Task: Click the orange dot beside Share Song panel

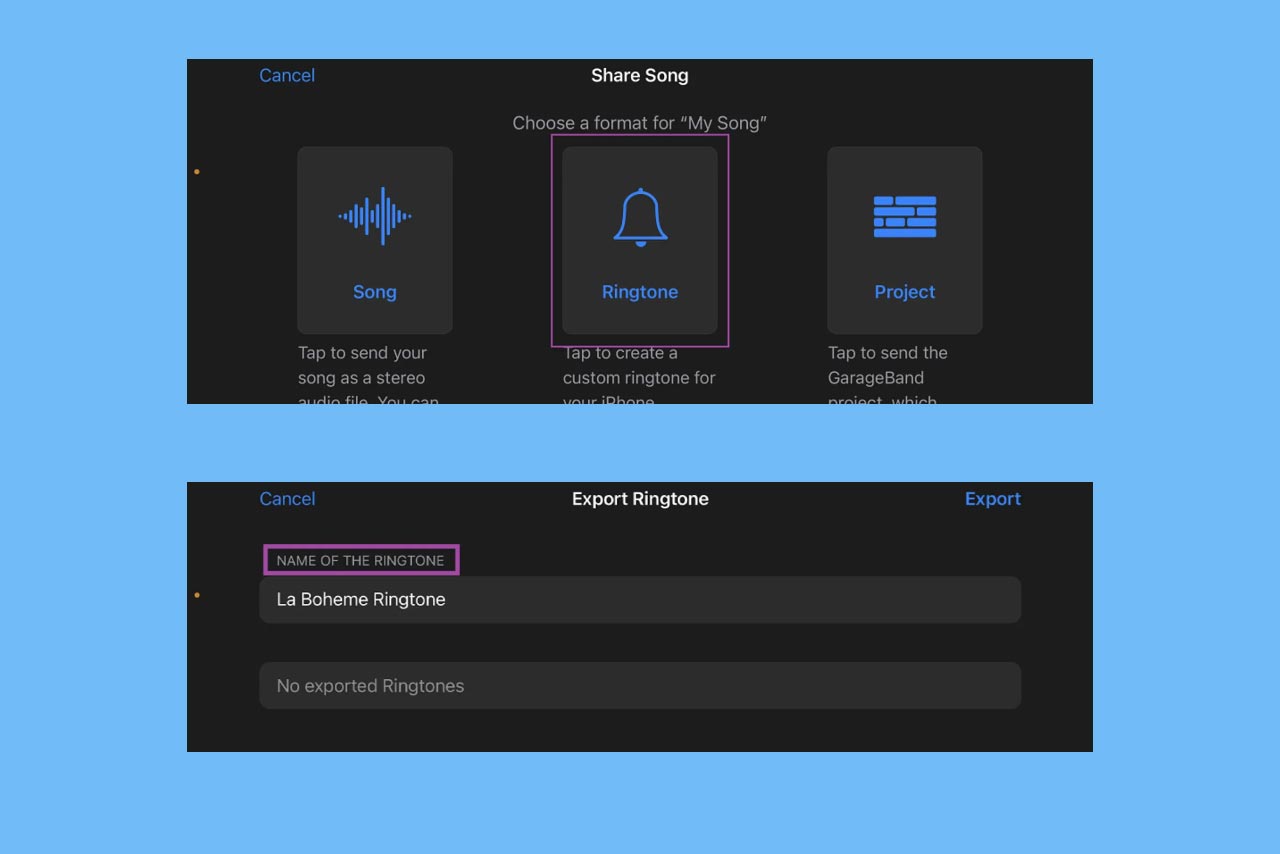Action: coord(197,172)
